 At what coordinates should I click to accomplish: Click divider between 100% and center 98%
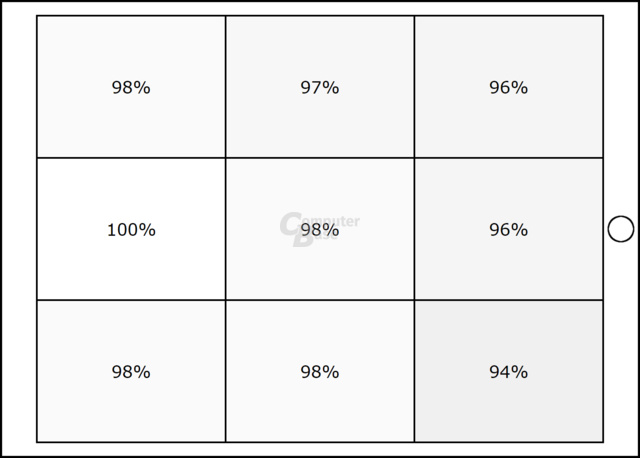(226, 229)
